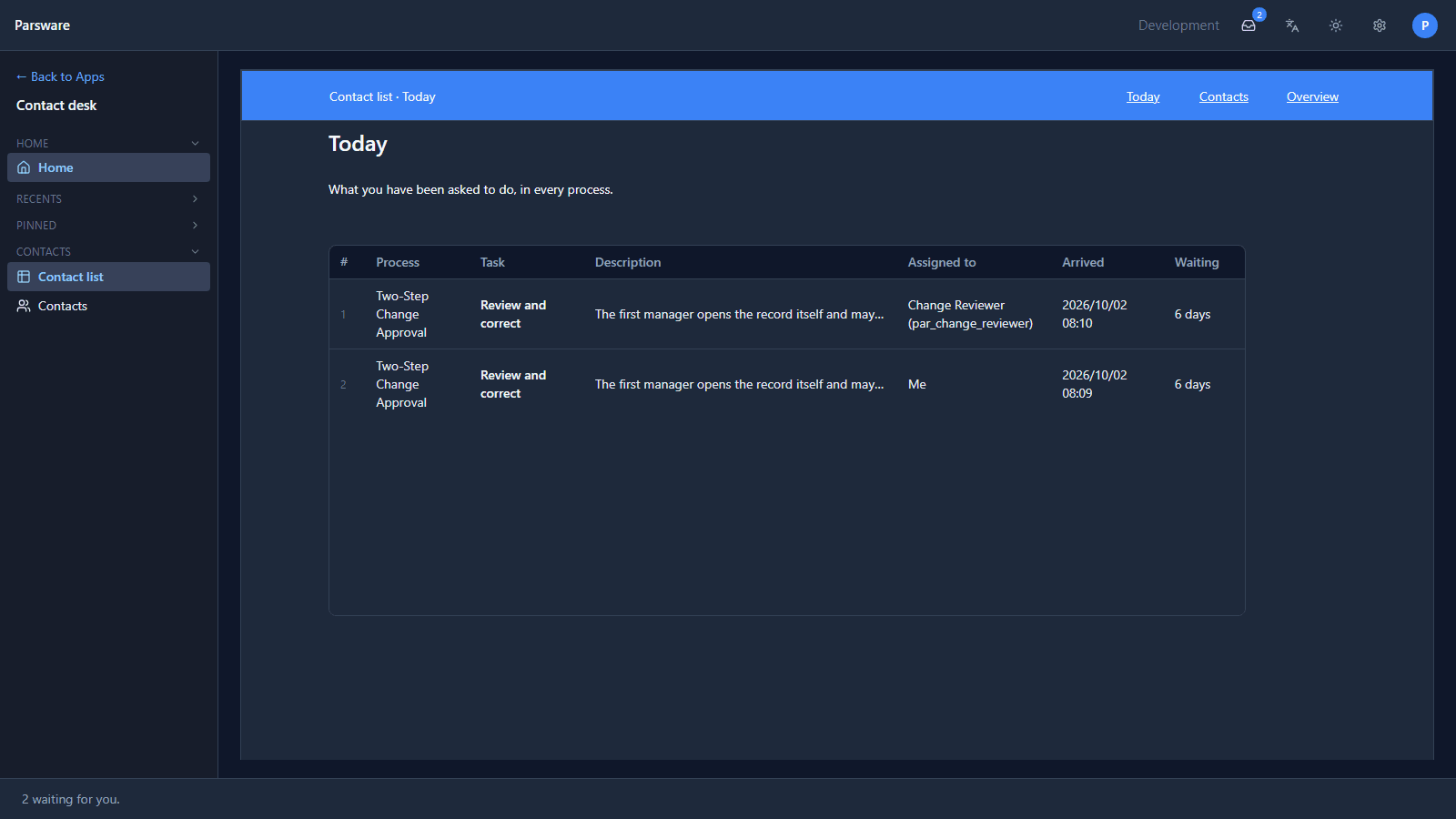Expand the RECENTS section chevron
Screen dimensions: 1456x819
[x=195, y=199]
